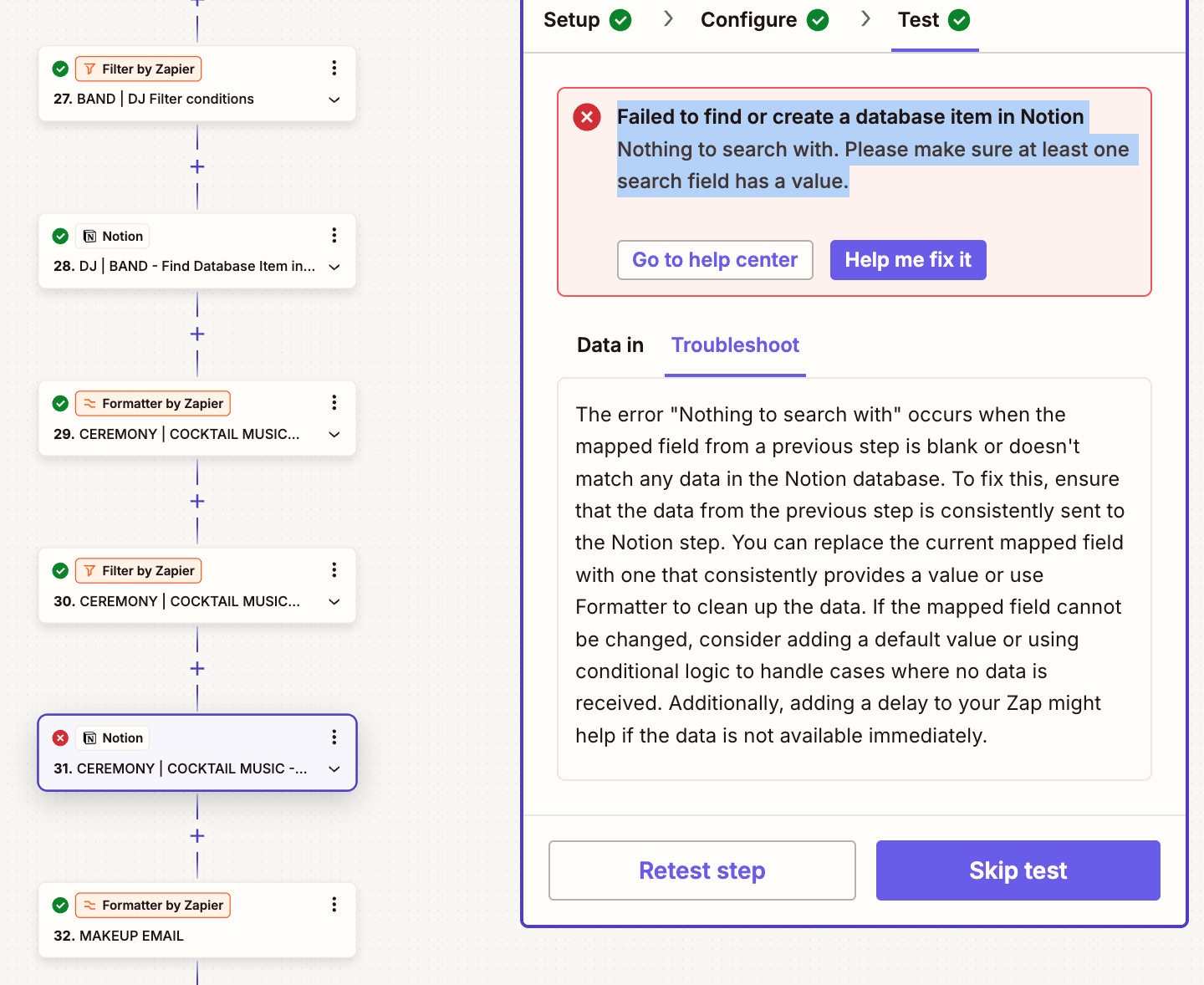Add a step between steps 31 and 32
The height and width of the screenshot is (985, 1204).
click(197, 835)
